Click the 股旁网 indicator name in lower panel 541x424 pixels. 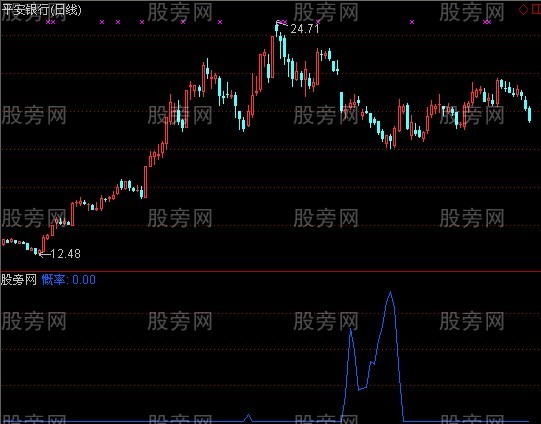point(19,279)
